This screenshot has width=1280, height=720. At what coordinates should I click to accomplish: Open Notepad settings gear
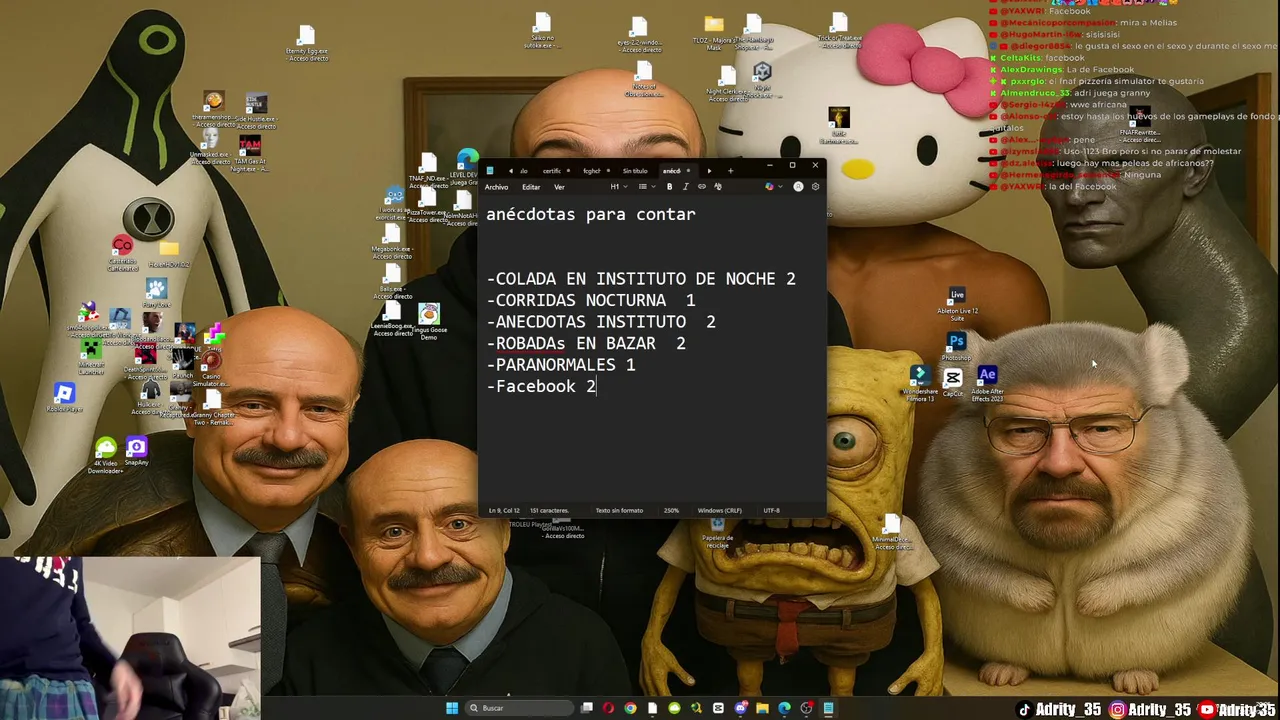(x=815, y=187)
